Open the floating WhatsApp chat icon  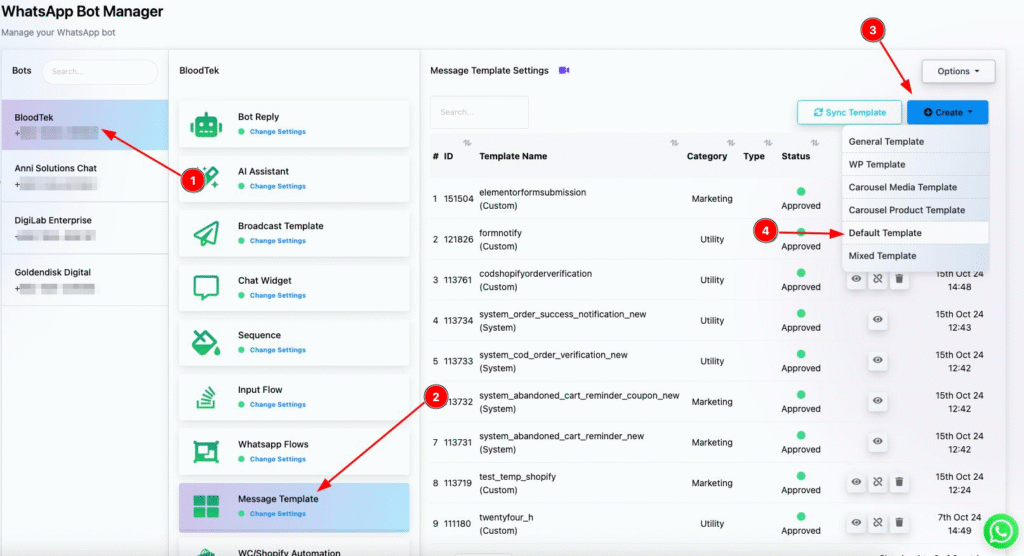coord(1000,531)
